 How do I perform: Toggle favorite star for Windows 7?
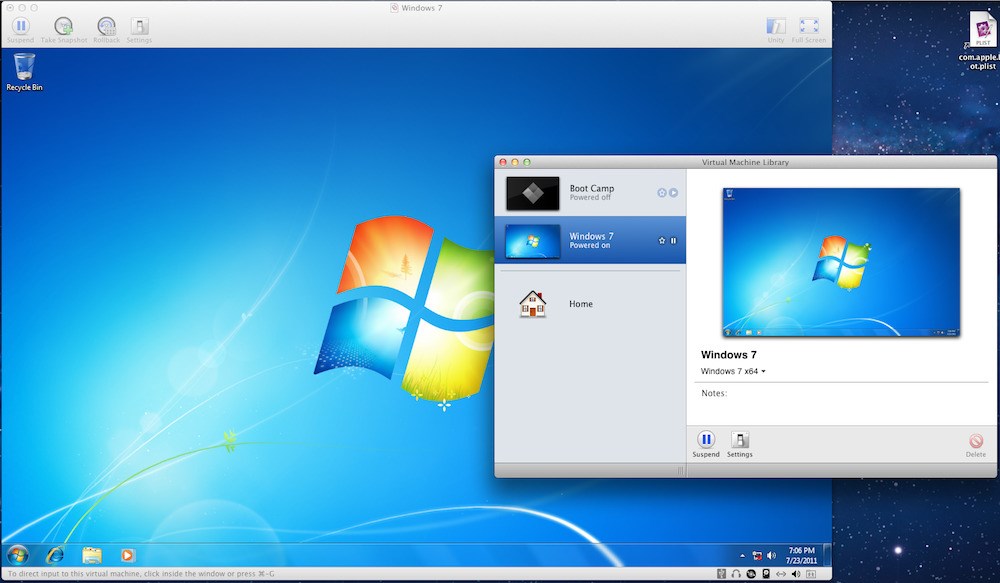(661, 240)
